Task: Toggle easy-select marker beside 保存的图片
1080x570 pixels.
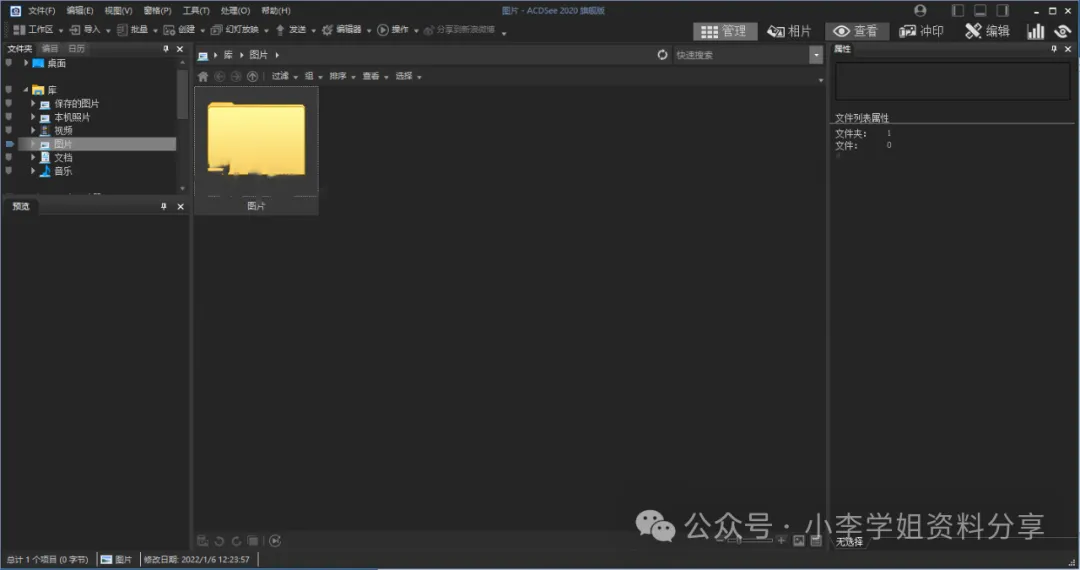Action: pyautogui.click(x=8, y=103)
